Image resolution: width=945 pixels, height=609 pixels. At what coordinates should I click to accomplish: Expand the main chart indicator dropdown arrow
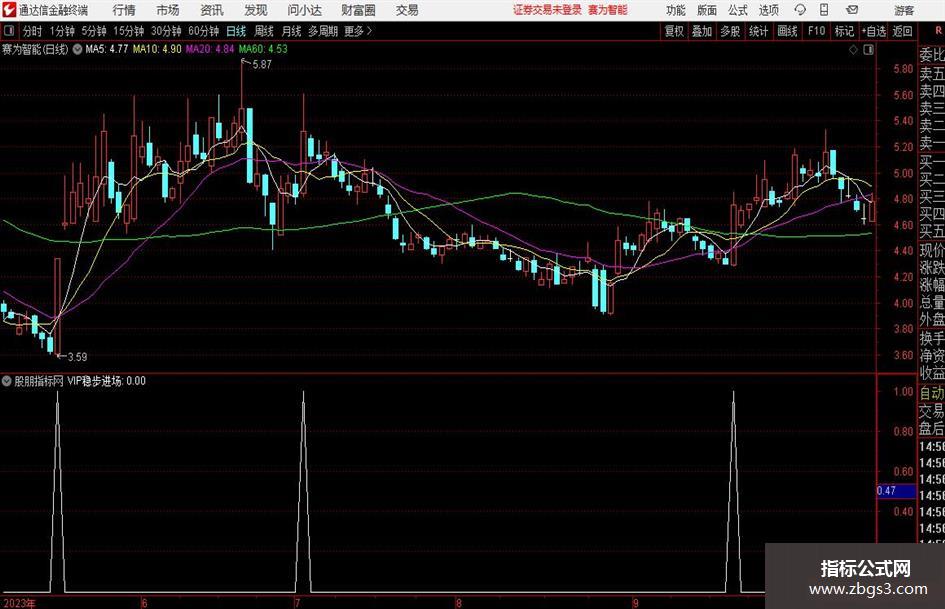[77, 49]
